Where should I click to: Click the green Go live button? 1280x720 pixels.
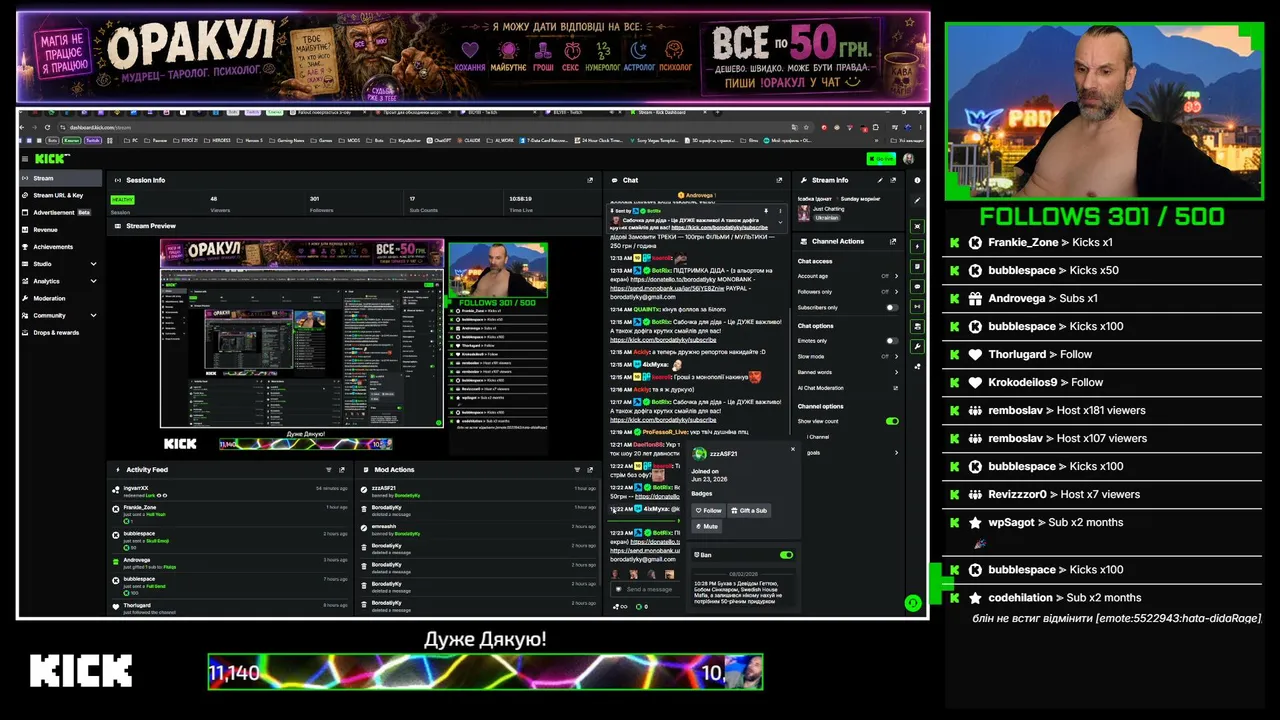[881, 158]
